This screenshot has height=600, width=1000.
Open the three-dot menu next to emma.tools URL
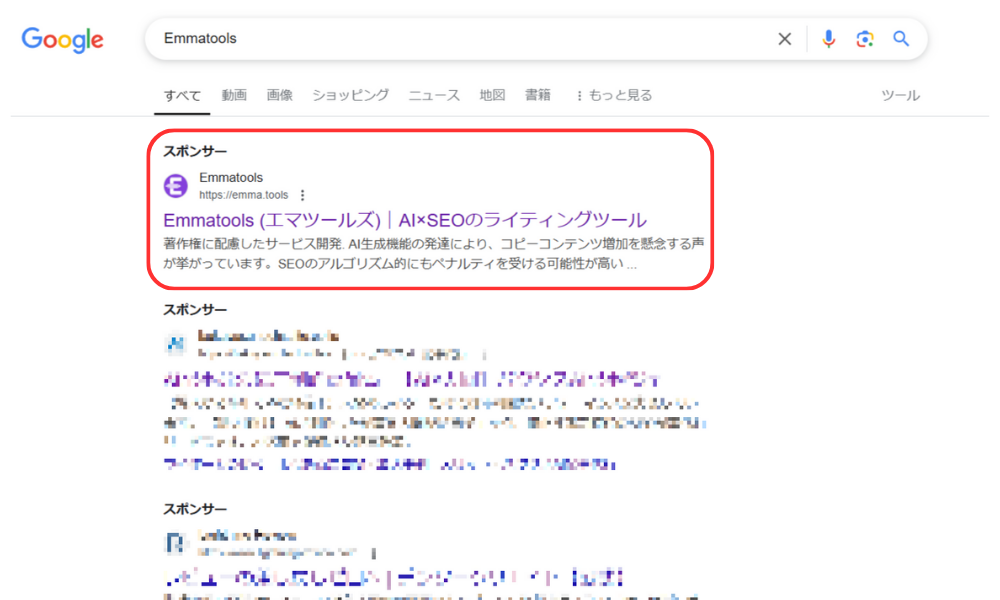pos(302,196)
